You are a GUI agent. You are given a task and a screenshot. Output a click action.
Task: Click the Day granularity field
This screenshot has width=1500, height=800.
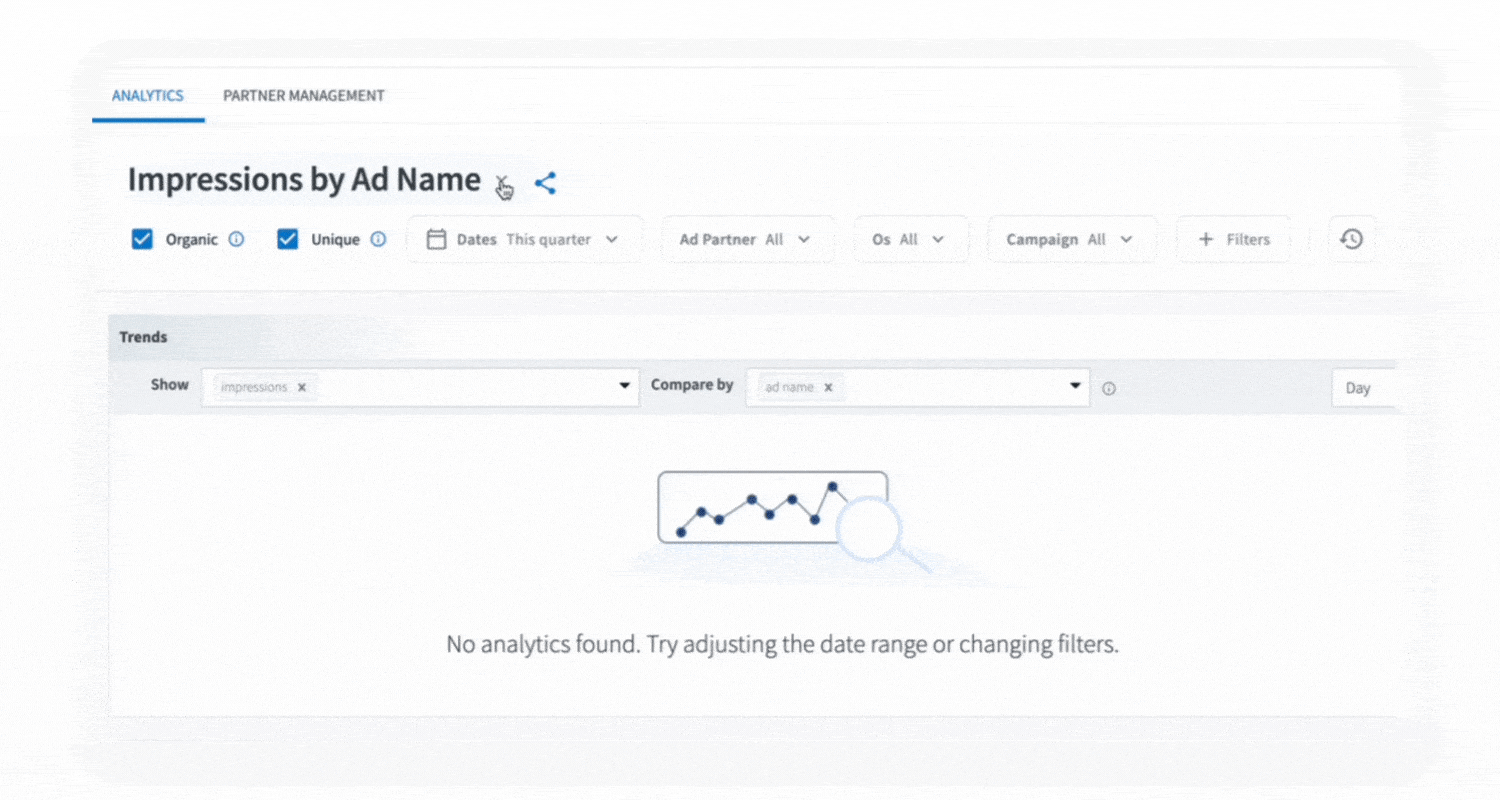[1362, 388]
